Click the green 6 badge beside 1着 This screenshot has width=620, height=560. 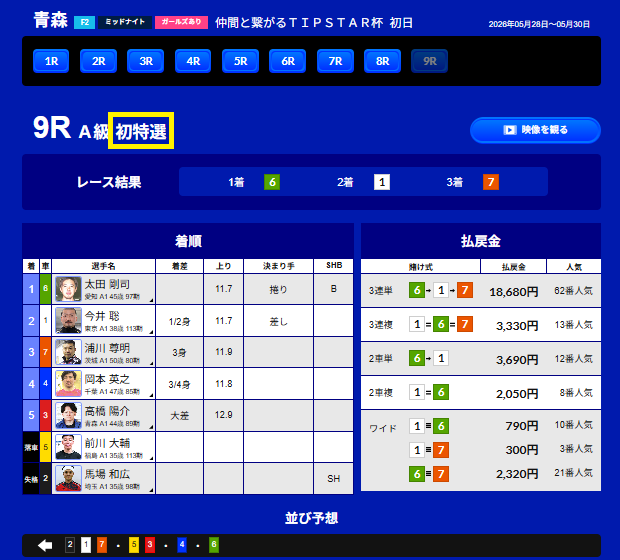[272, 182]
